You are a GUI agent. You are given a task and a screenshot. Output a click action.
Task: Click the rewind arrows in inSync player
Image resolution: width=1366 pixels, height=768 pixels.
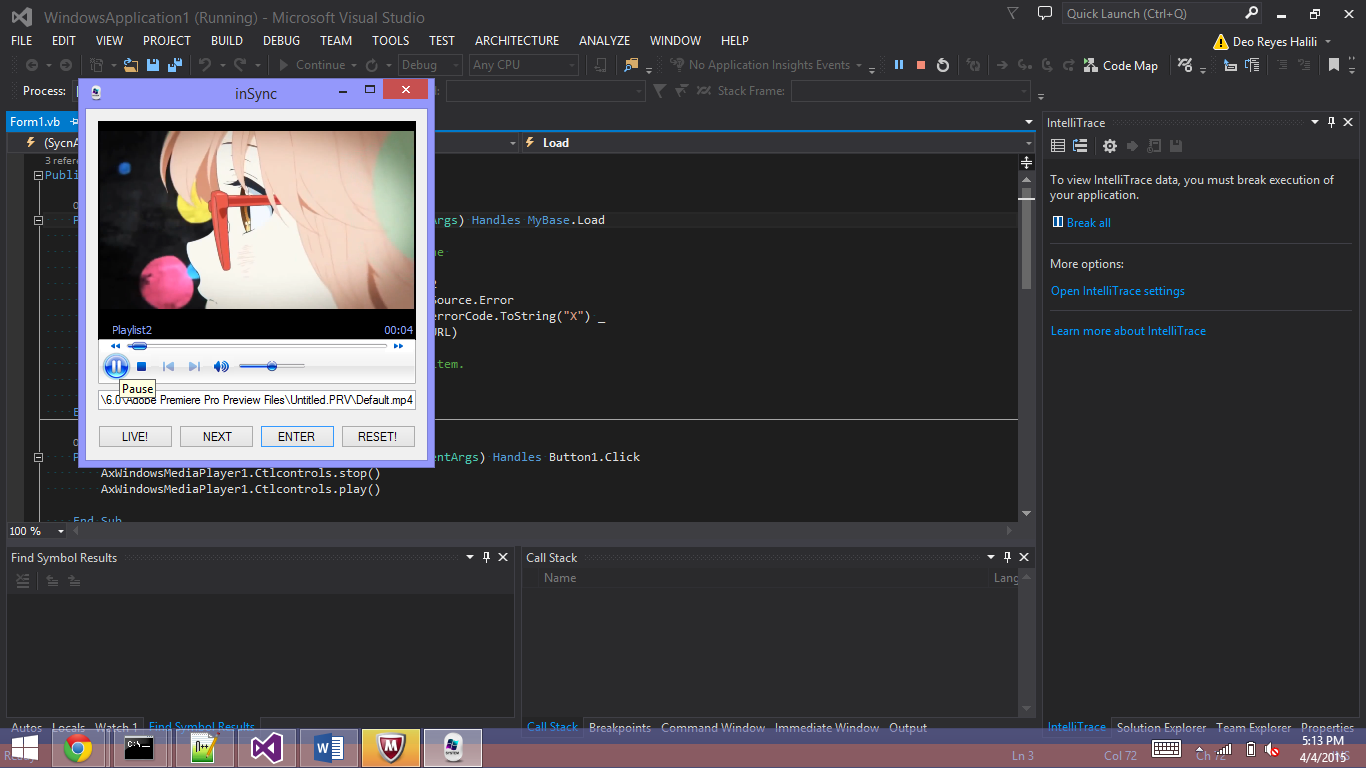(116, 346)
